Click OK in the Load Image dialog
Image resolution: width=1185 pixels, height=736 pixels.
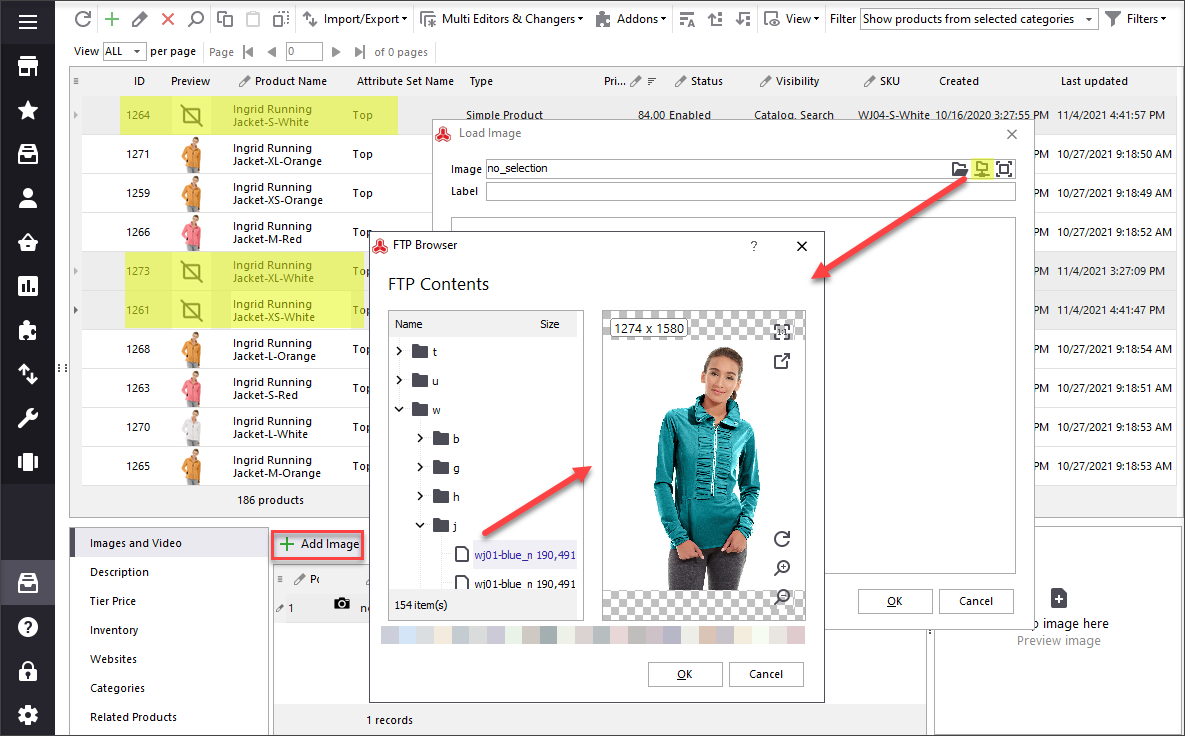click(x=895, y=601)
